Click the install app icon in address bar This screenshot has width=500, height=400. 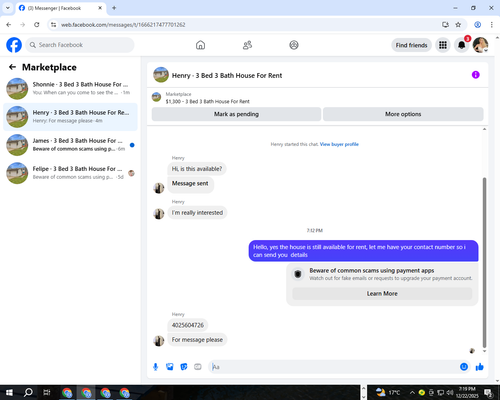(x=445, y=25)
